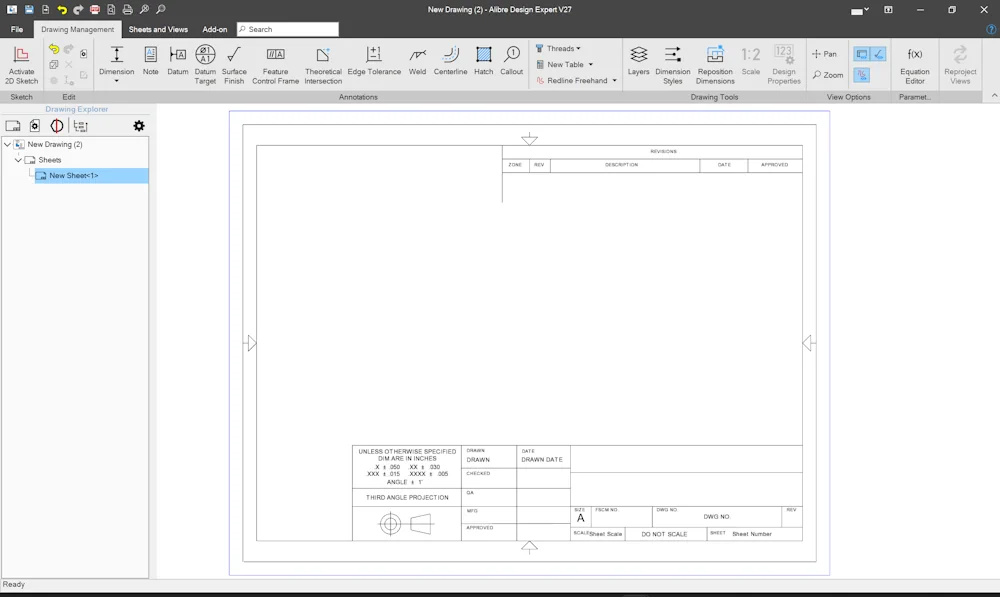Apply the Hatch tool
This screenshot has height=597, width=1000.
(483, 61)
